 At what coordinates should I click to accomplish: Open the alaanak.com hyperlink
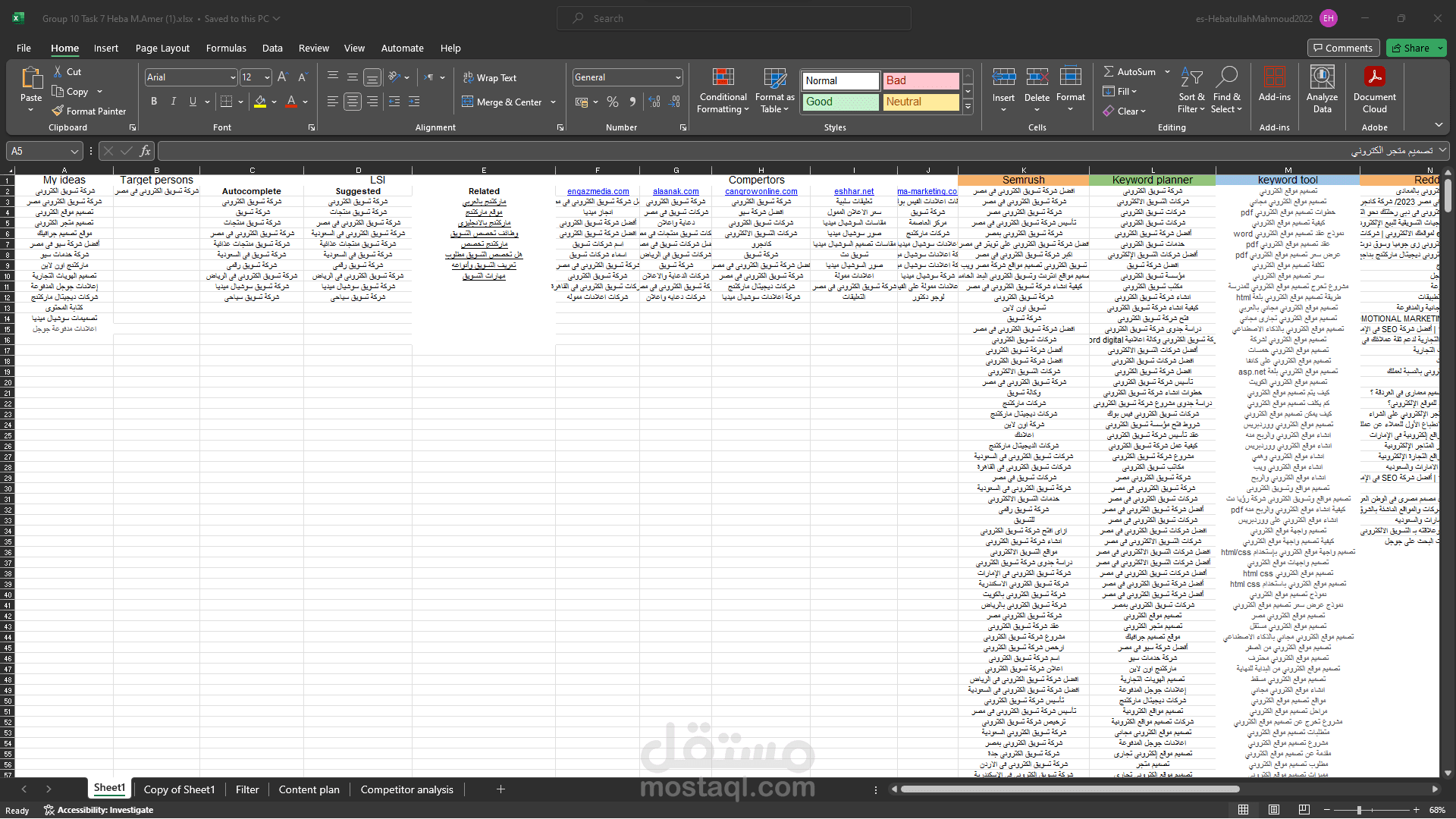click(676, 191)
